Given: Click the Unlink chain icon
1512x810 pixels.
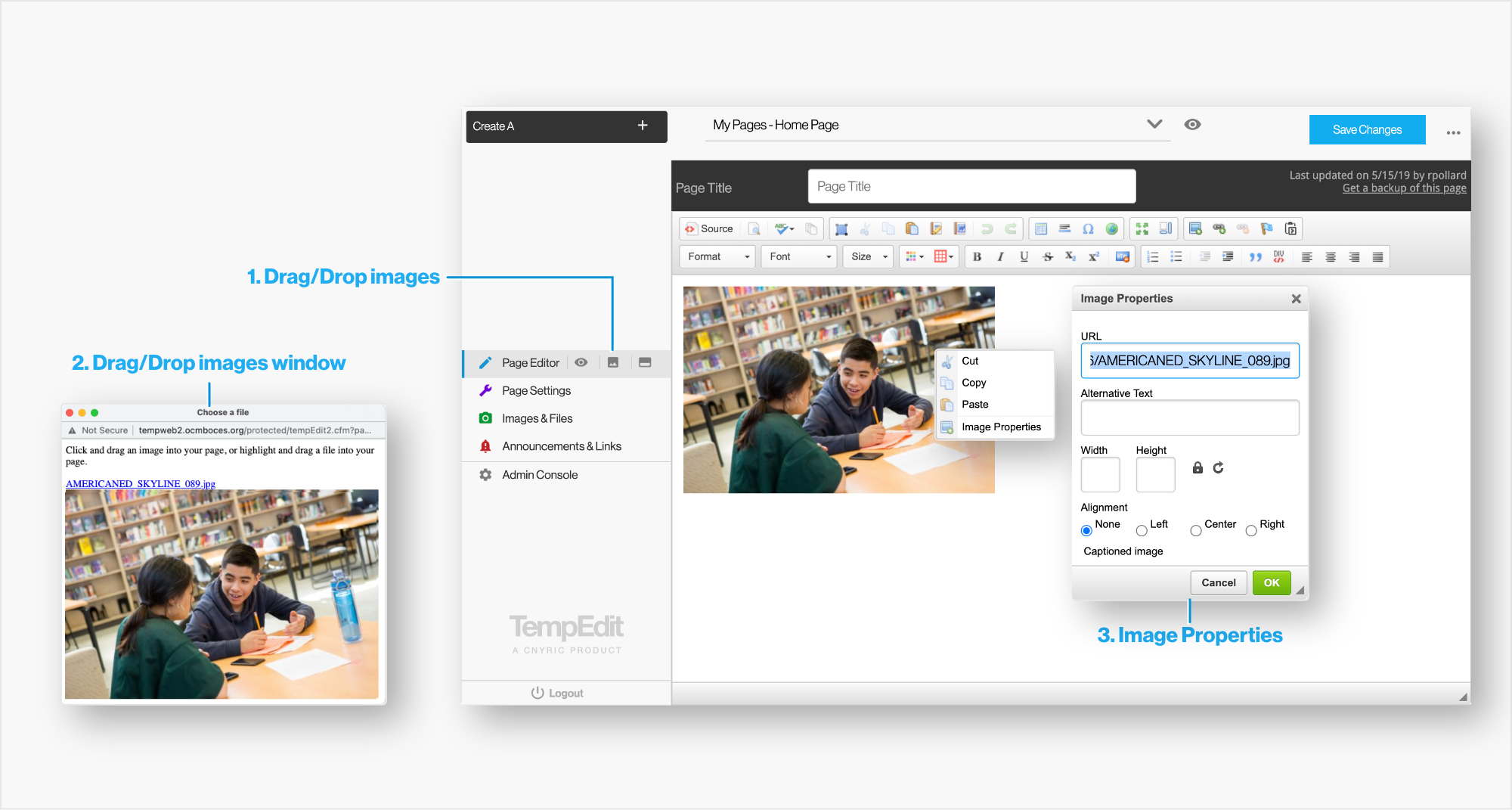Looking at the screenshot, I should 1243,228.
